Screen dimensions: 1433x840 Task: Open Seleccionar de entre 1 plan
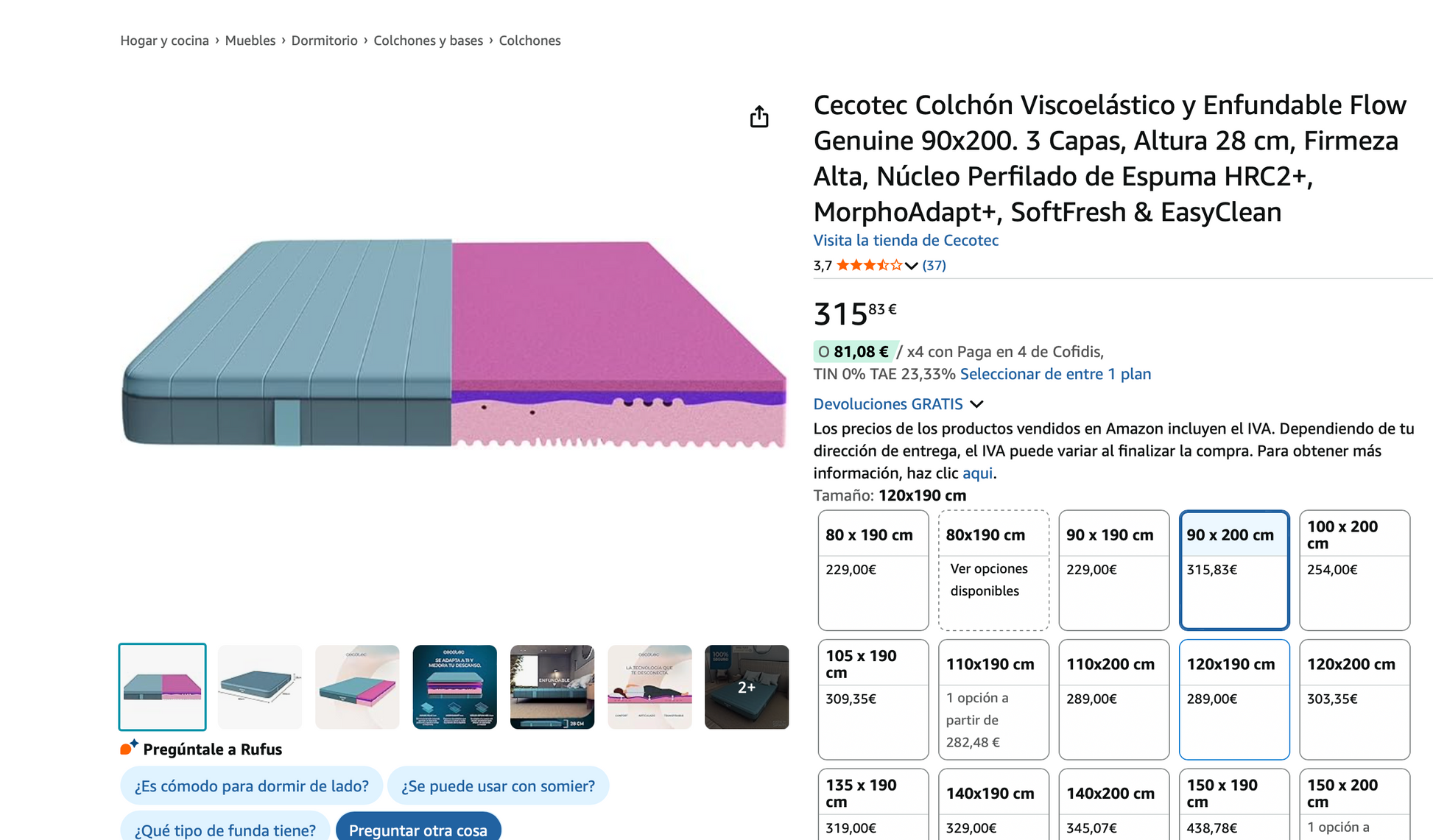click(1055, 374)
